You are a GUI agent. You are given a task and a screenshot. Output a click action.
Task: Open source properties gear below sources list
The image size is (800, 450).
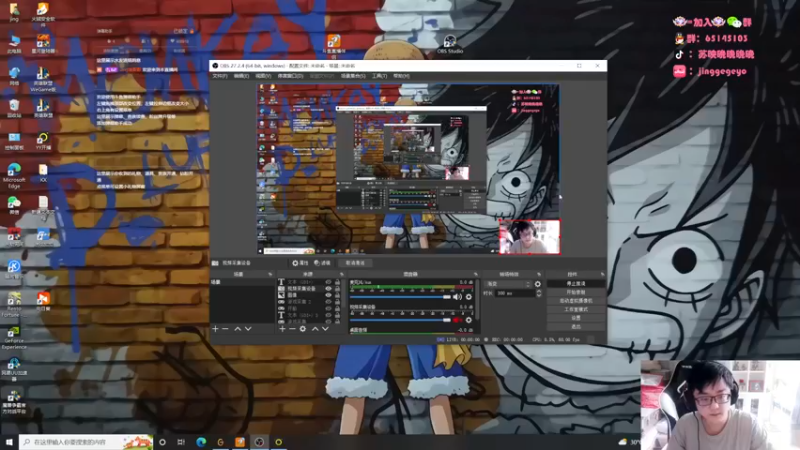pyautogui.click(x=303, y=329)
